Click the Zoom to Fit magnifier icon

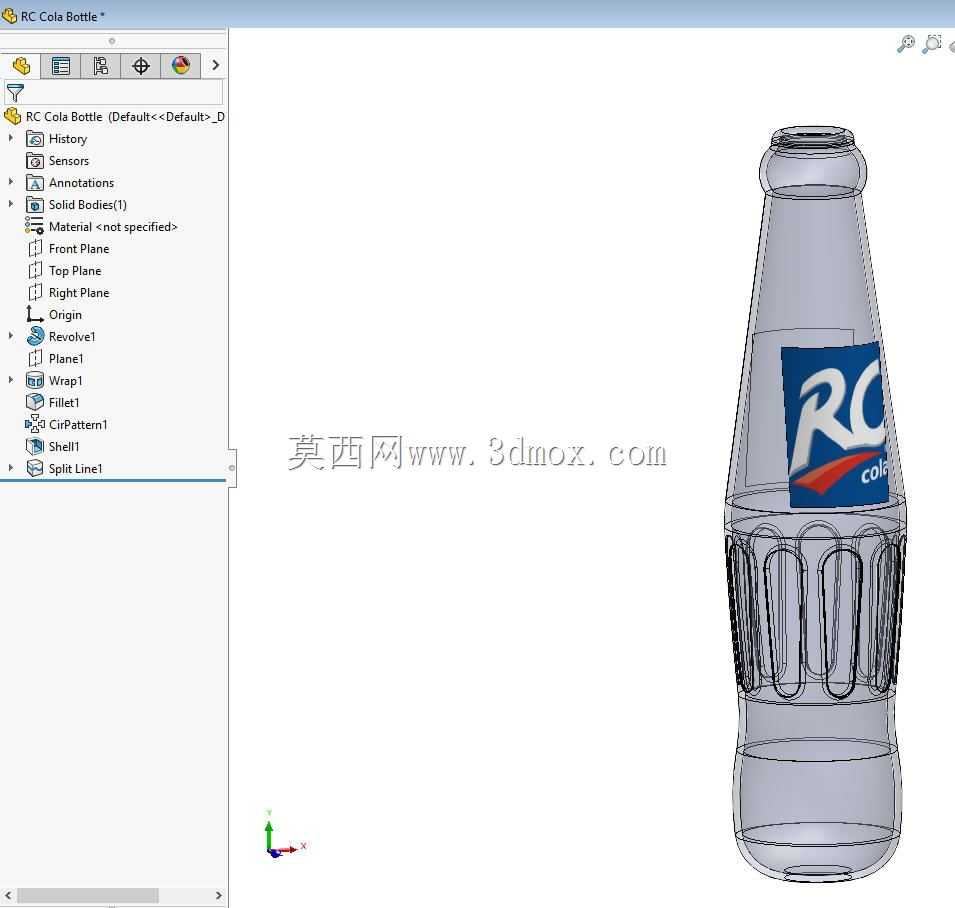pyautogui.click(x=906, y=44)
